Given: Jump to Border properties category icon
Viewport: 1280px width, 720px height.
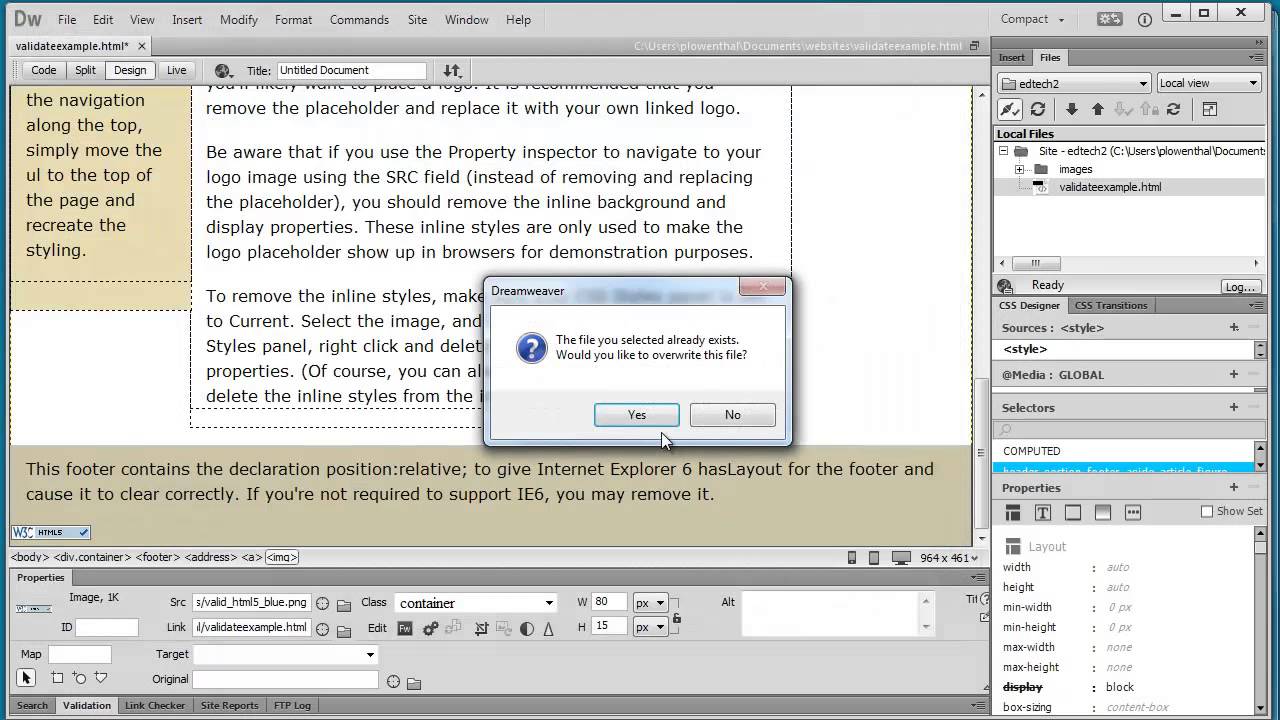Looking at the screenshot, I should pyautogui.click(x=1073, y=512).
